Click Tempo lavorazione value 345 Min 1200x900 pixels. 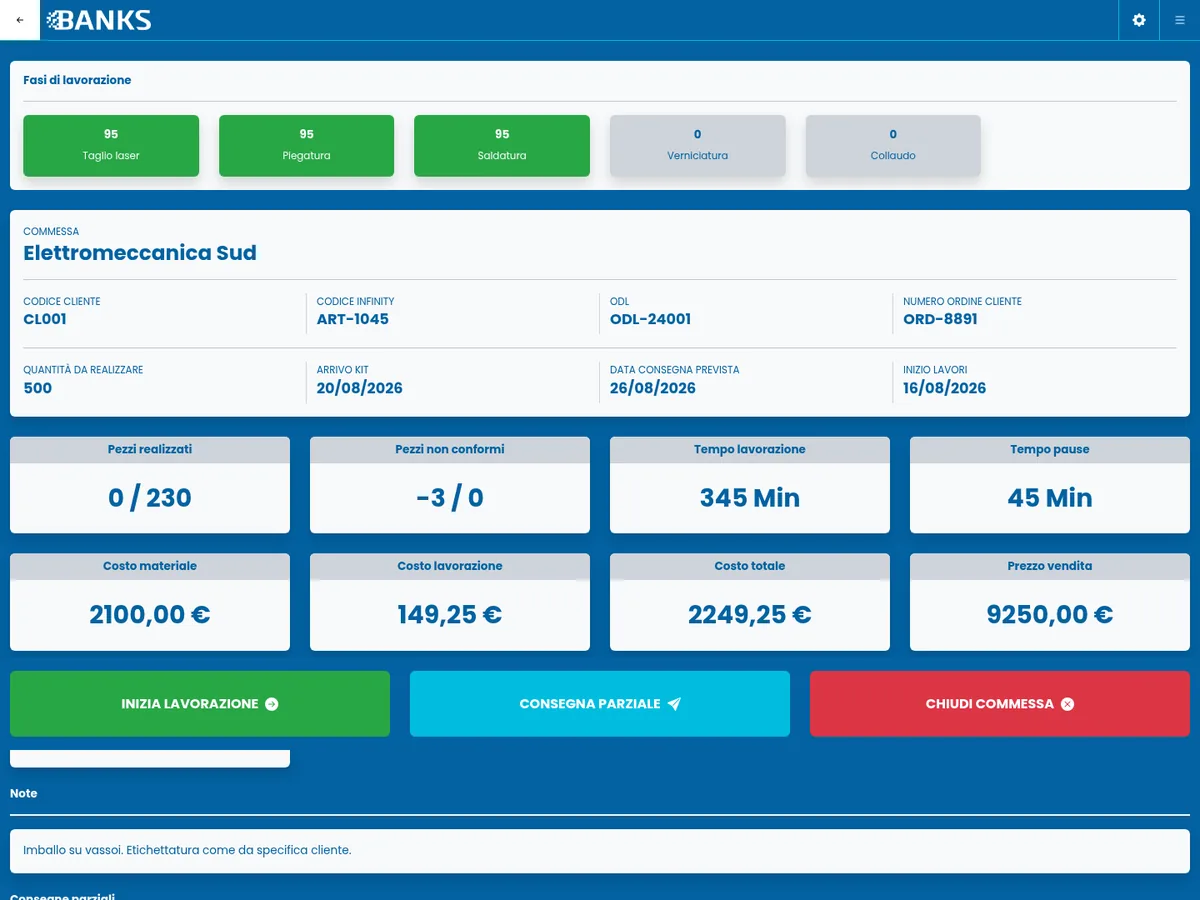[x=750, y=498]
